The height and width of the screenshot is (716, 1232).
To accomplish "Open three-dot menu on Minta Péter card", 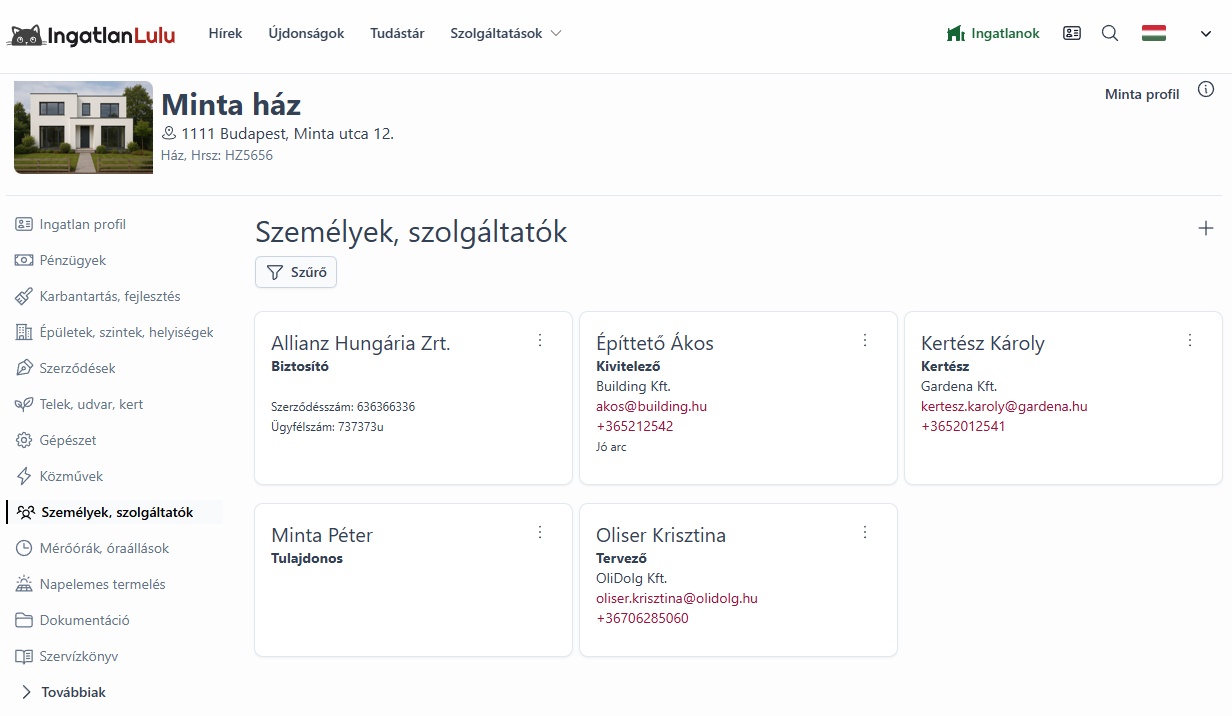I will 540,532.
